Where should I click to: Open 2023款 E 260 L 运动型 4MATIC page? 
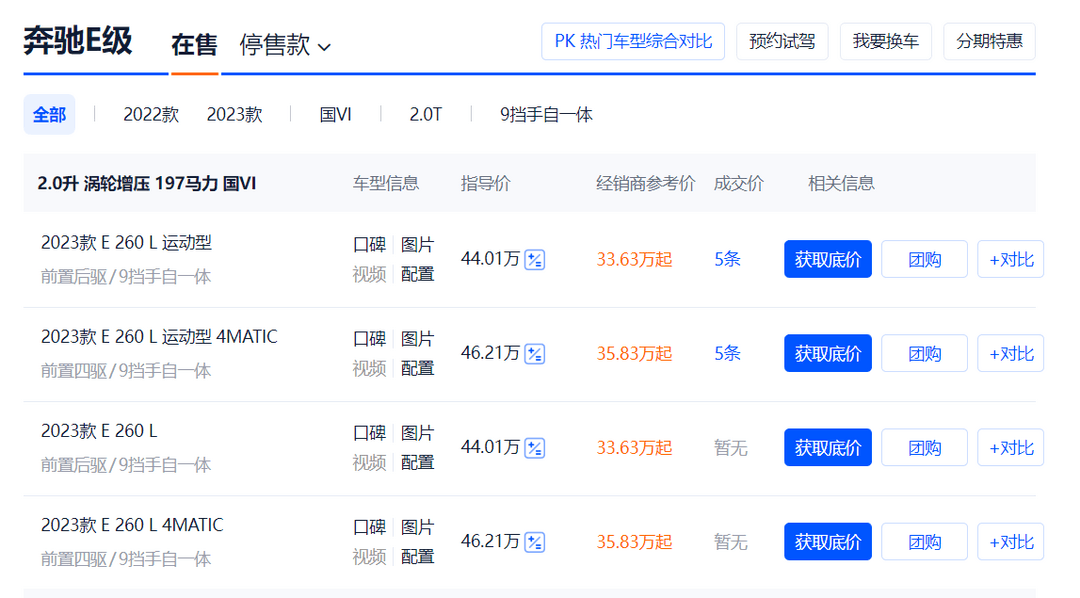point(159,337)
